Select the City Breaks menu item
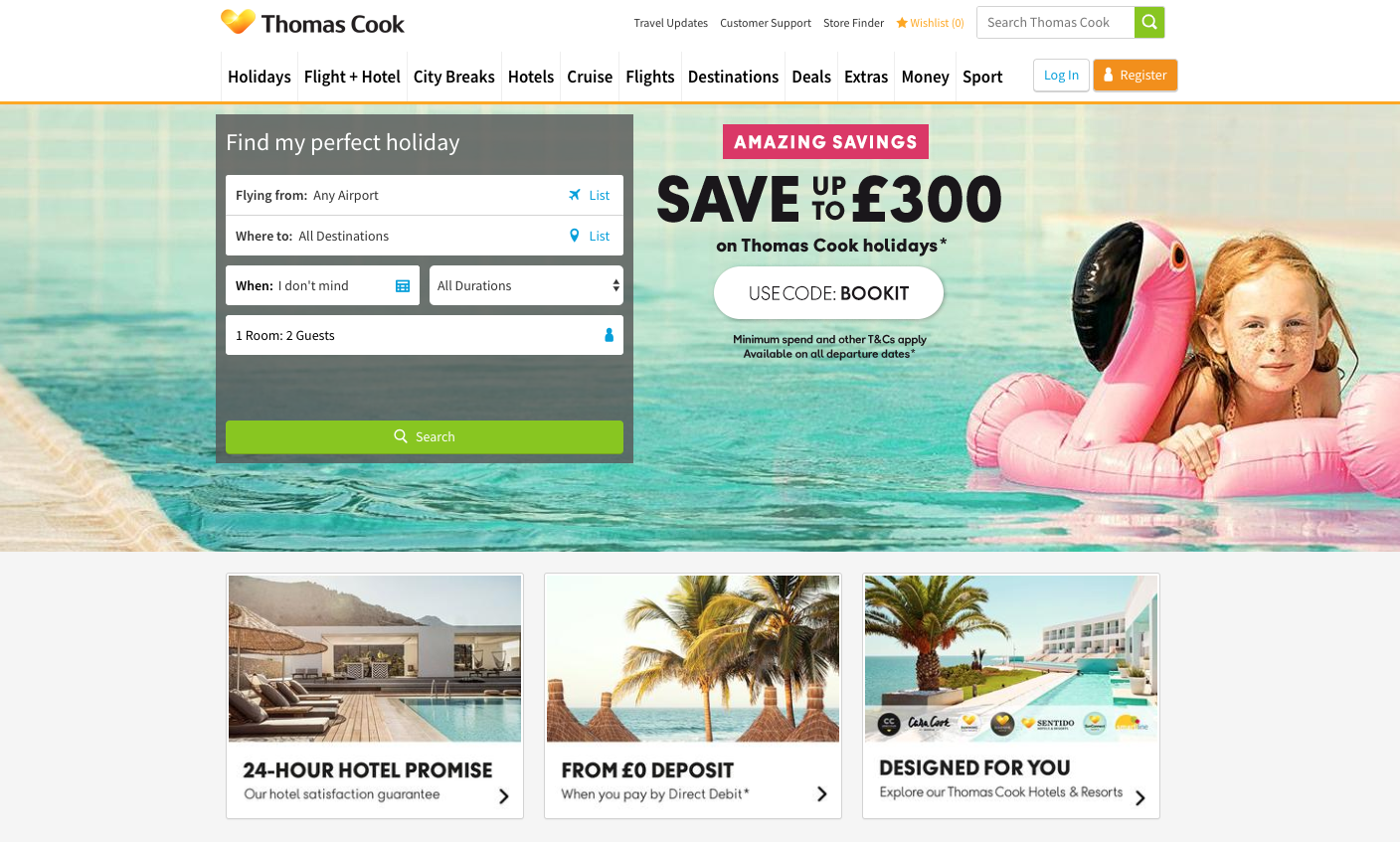The width and height of the screenshot is (1400, 842). (453, 77)
